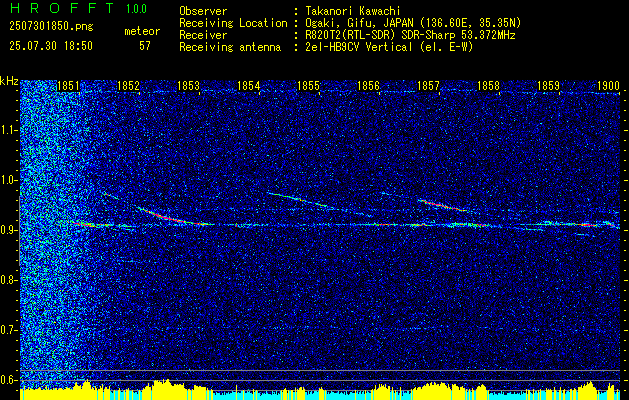Click the observer name Takanori Kawachi
629x400 pixels.
354,11
